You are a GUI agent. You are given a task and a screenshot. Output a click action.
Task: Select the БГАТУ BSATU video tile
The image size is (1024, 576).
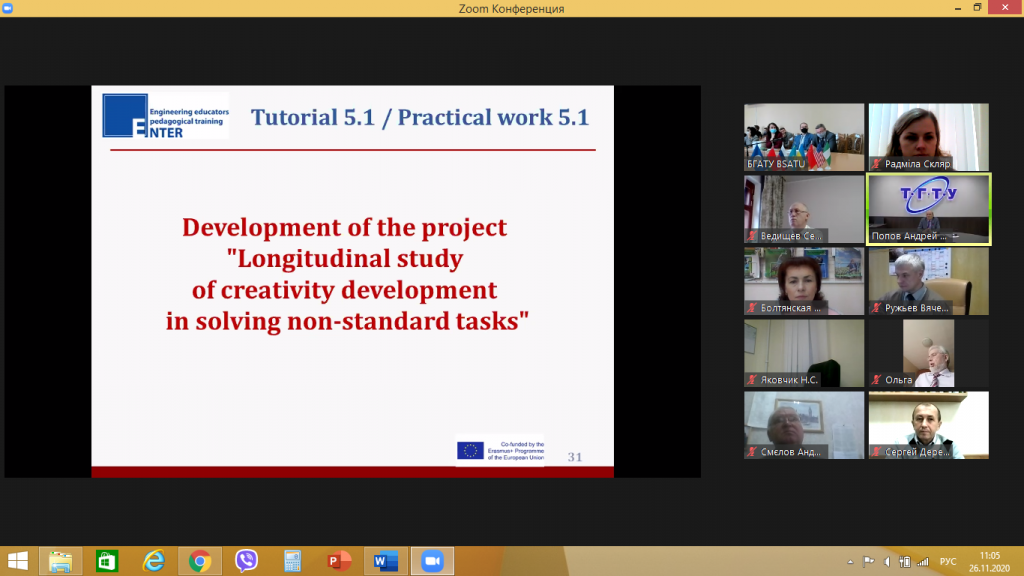[x=804, y=137]
